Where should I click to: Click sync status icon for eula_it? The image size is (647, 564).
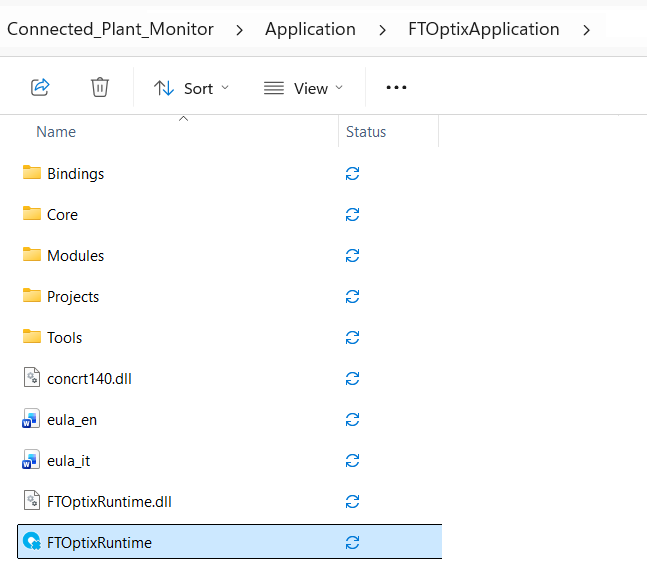pyautogui.click(x=352, y=460)
